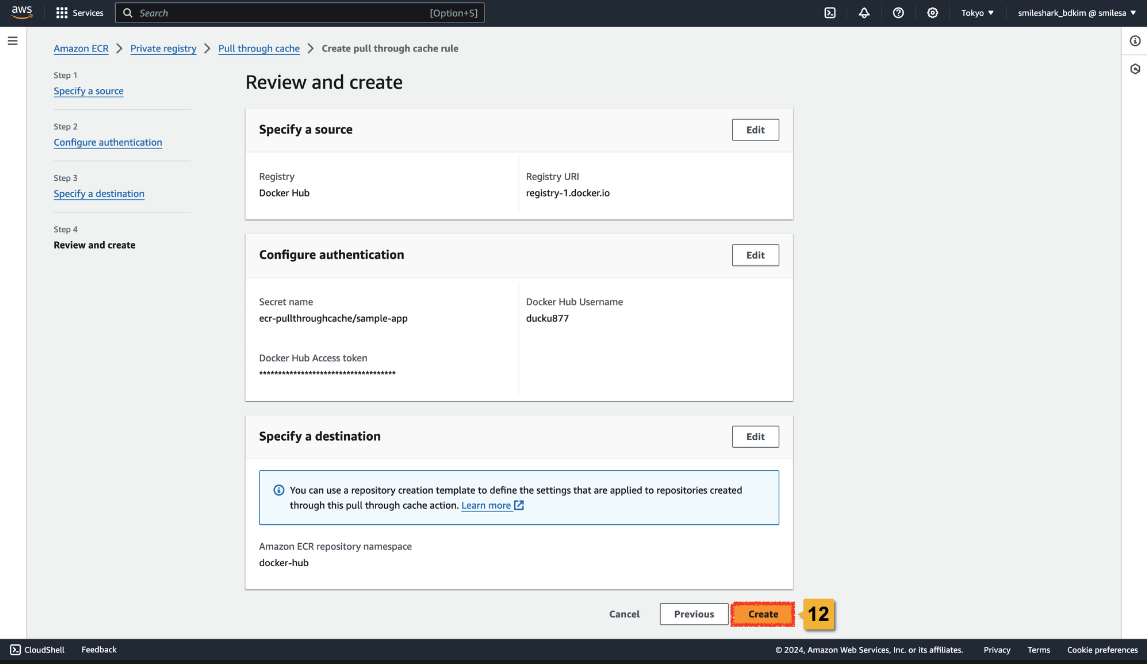1147x664 pixels.
Task: Open the notifications bell
Action: pyautogui.click(x=864, y=13)
